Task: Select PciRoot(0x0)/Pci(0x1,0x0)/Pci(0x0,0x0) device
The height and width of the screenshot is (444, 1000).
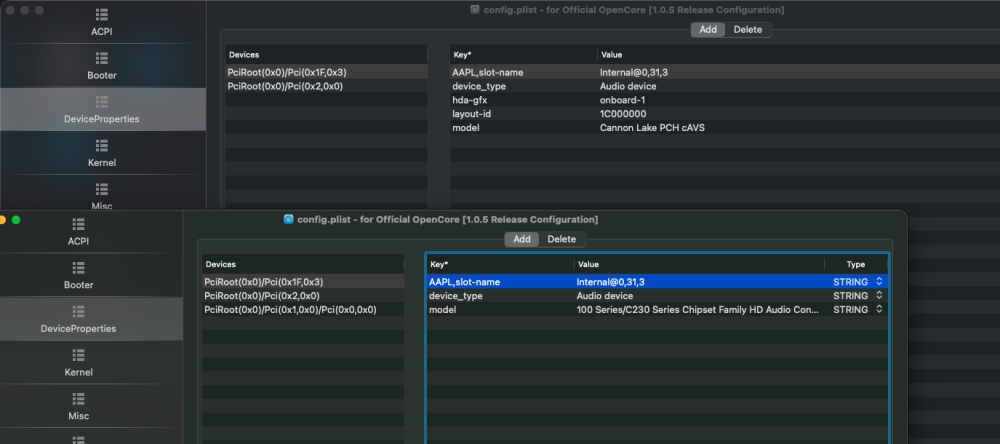Action: click(303, 309)
